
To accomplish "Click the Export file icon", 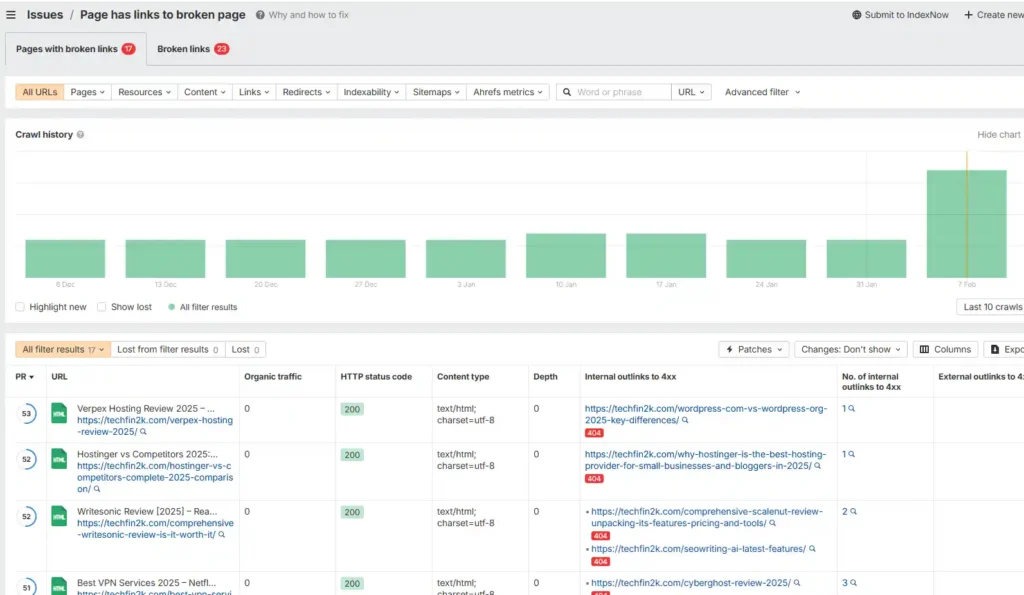I will coord(995,349).
